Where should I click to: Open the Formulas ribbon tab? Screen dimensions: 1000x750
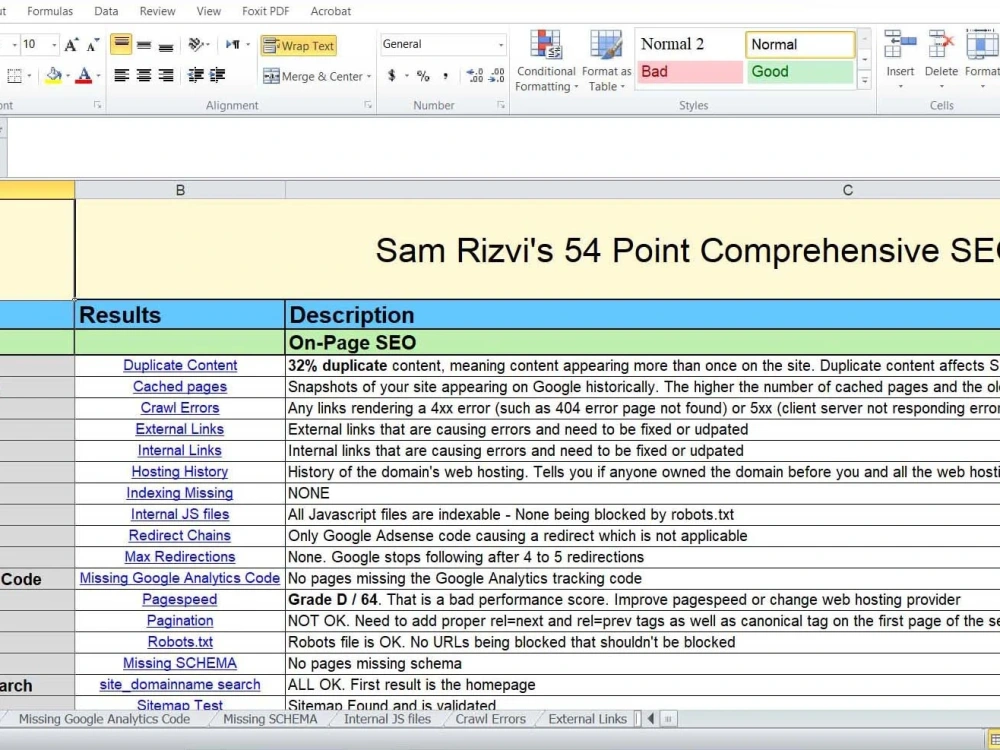click(x=50, y=11)
